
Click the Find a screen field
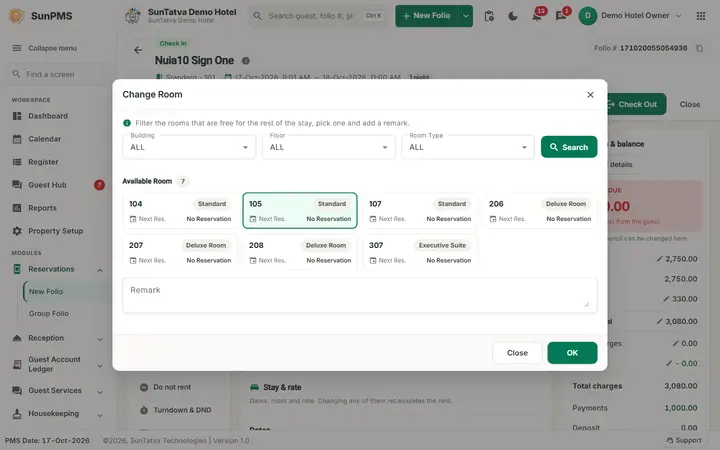(56, 74)
